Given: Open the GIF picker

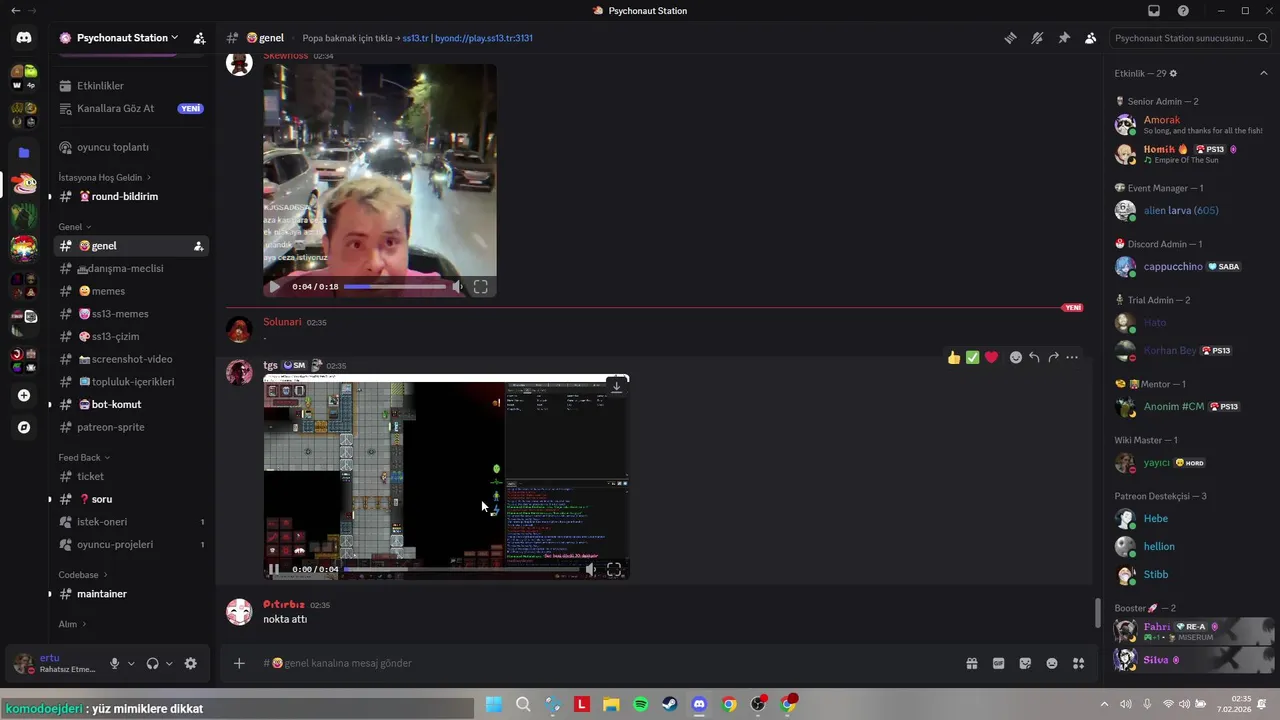Looking at the screenshot, I should pyautogui.click(x=998, y=663).
